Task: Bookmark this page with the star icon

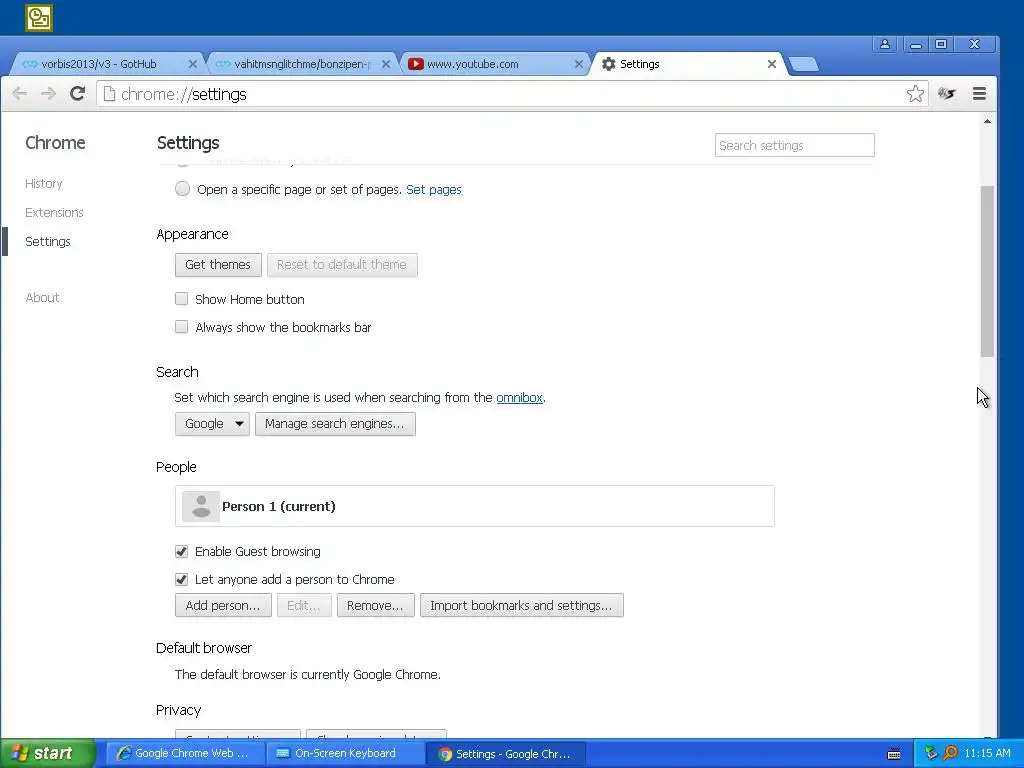Action: tap(915, 93)
